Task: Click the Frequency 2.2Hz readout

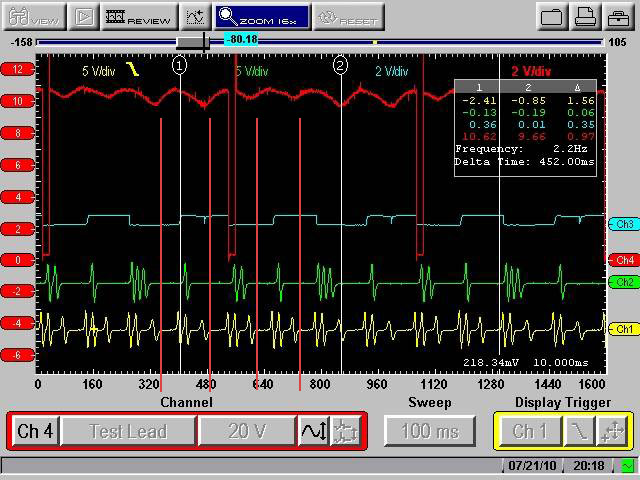Action: coord(522,149)
